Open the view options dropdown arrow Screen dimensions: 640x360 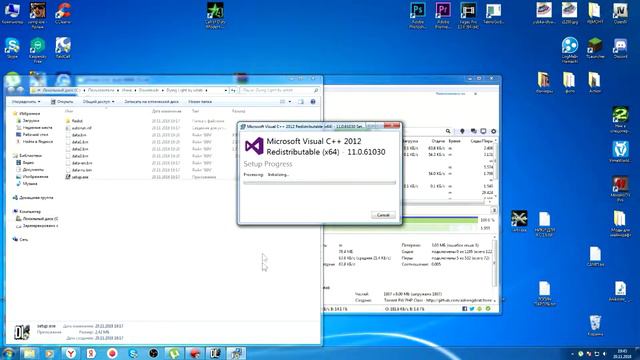[x=290, y=102]
